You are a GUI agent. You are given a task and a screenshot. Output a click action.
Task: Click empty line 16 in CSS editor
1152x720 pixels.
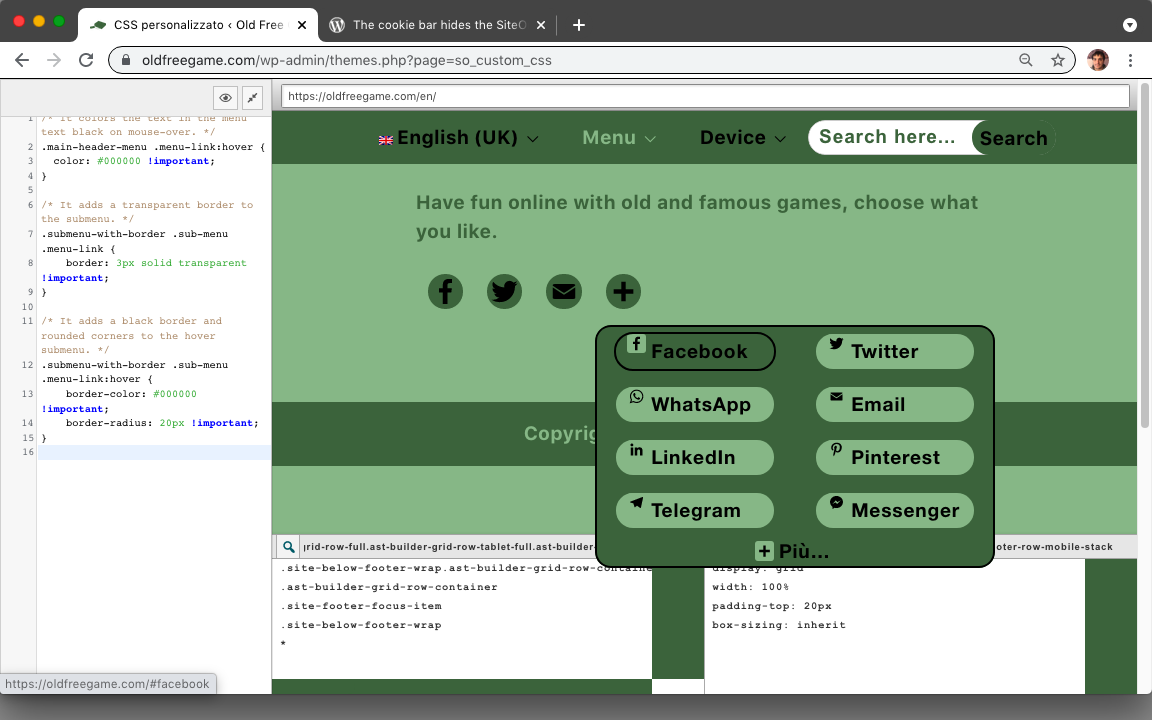154,452
